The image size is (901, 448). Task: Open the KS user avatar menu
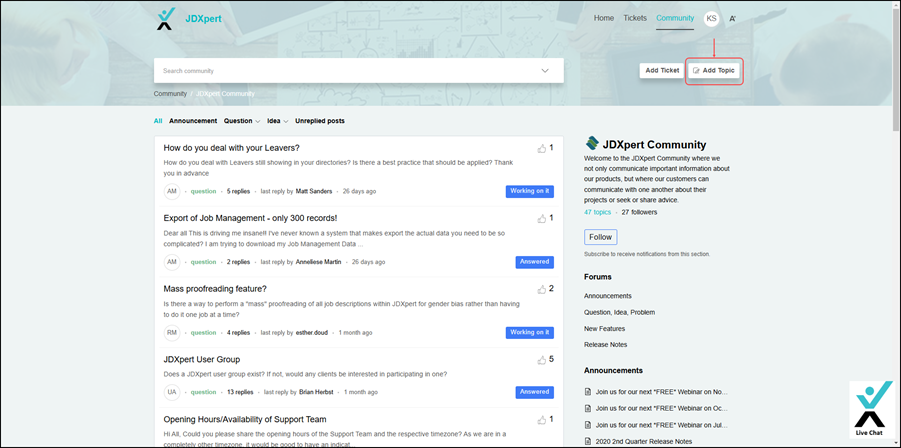tap(711, 18)
